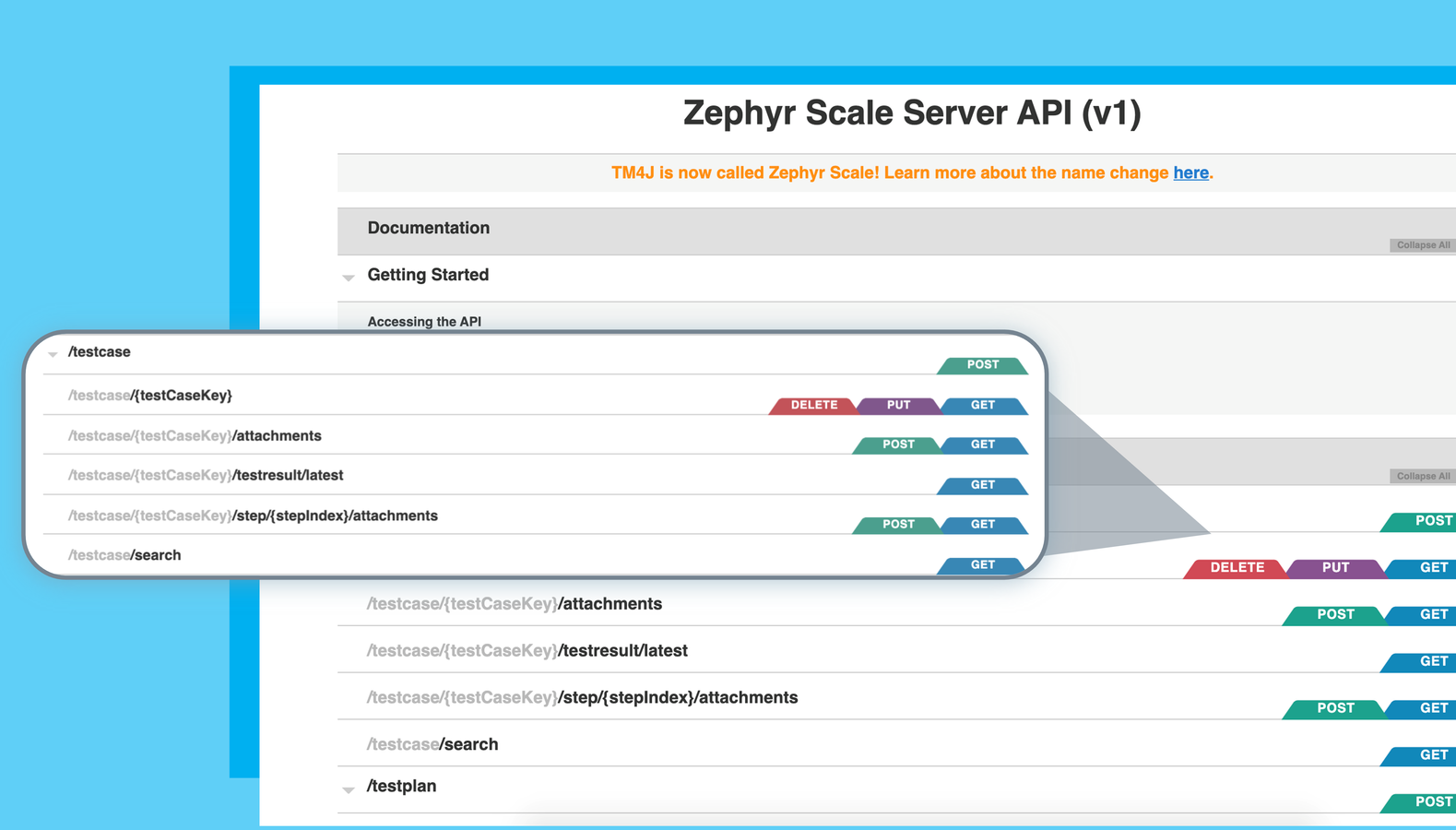Viewport: 1456px width, 830px height.
Task: Open testresult/latest endpoint in callout
Action: pos(206,476)
